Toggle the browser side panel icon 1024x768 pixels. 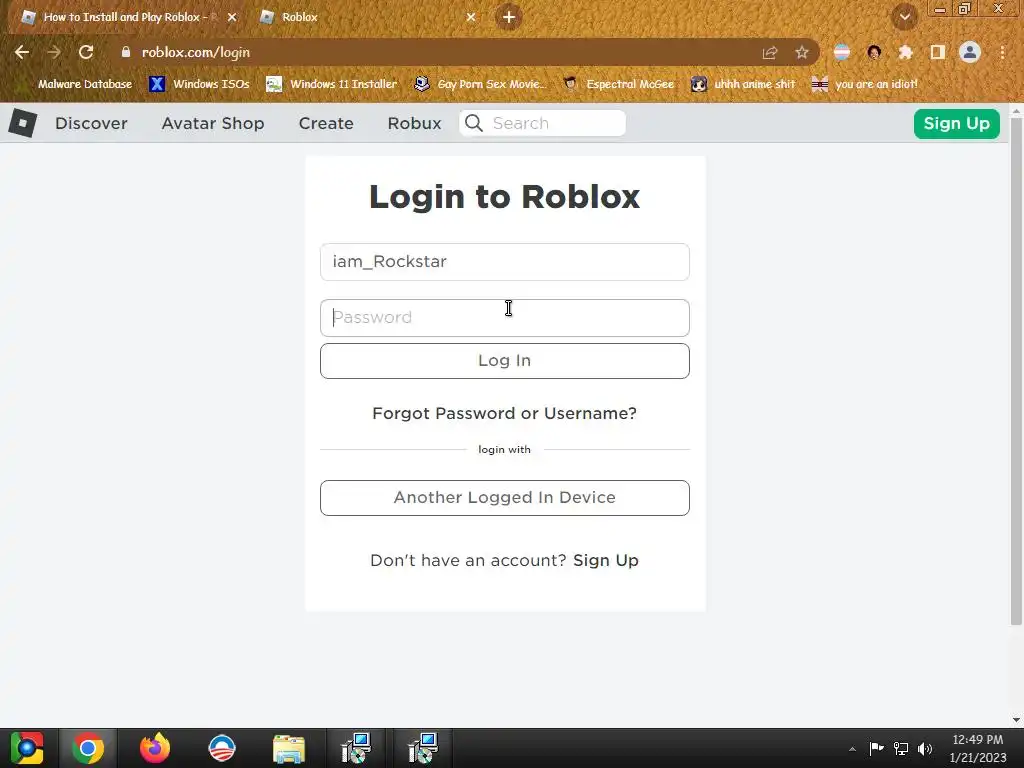(938, 52)
